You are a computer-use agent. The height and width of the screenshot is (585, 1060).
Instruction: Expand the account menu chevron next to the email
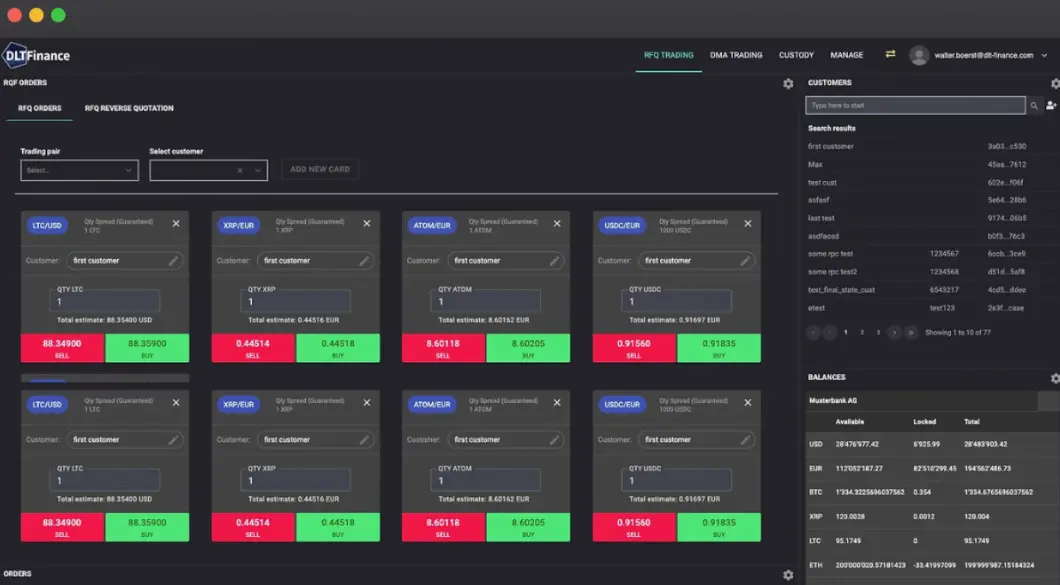pos(1044,55)
